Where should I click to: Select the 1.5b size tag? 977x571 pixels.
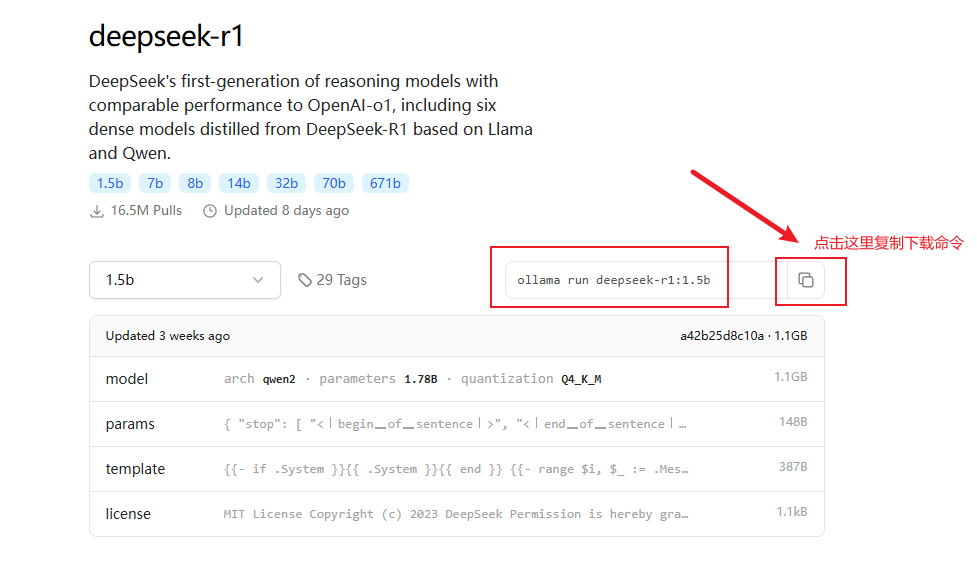coord(109,183)
